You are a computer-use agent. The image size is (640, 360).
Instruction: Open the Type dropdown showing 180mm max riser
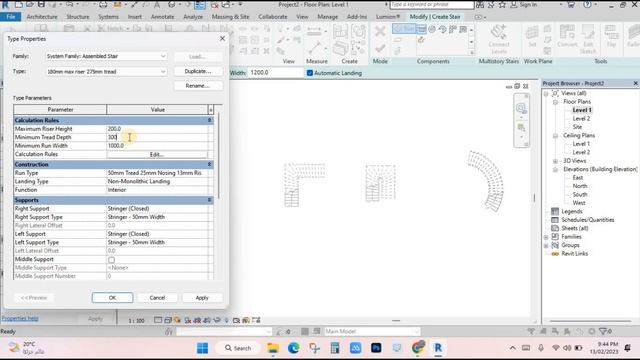point(106,71)
